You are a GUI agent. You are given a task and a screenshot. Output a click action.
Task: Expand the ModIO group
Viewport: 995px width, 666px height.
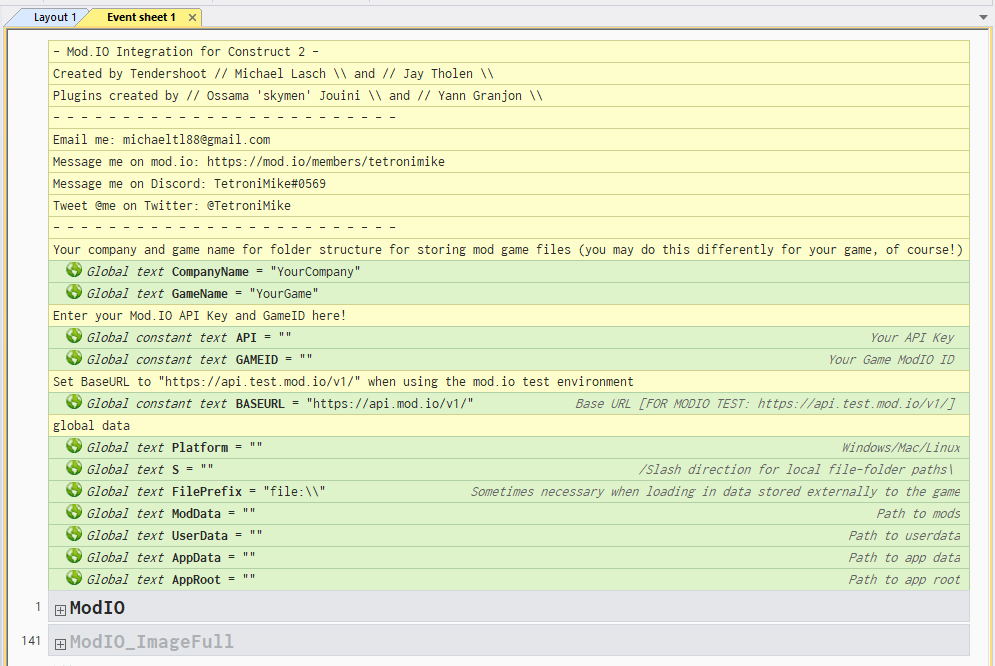click(60, 610)
